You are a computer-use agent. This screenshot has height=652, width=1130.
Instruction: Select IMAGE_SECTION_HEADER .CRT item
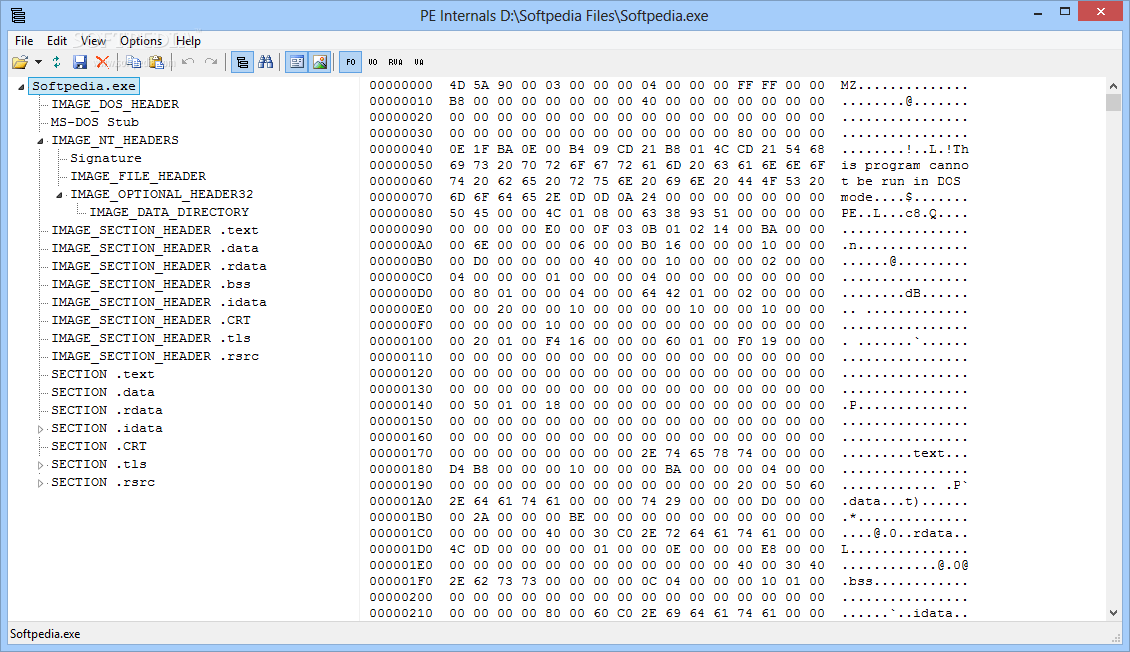pos(151,321)
